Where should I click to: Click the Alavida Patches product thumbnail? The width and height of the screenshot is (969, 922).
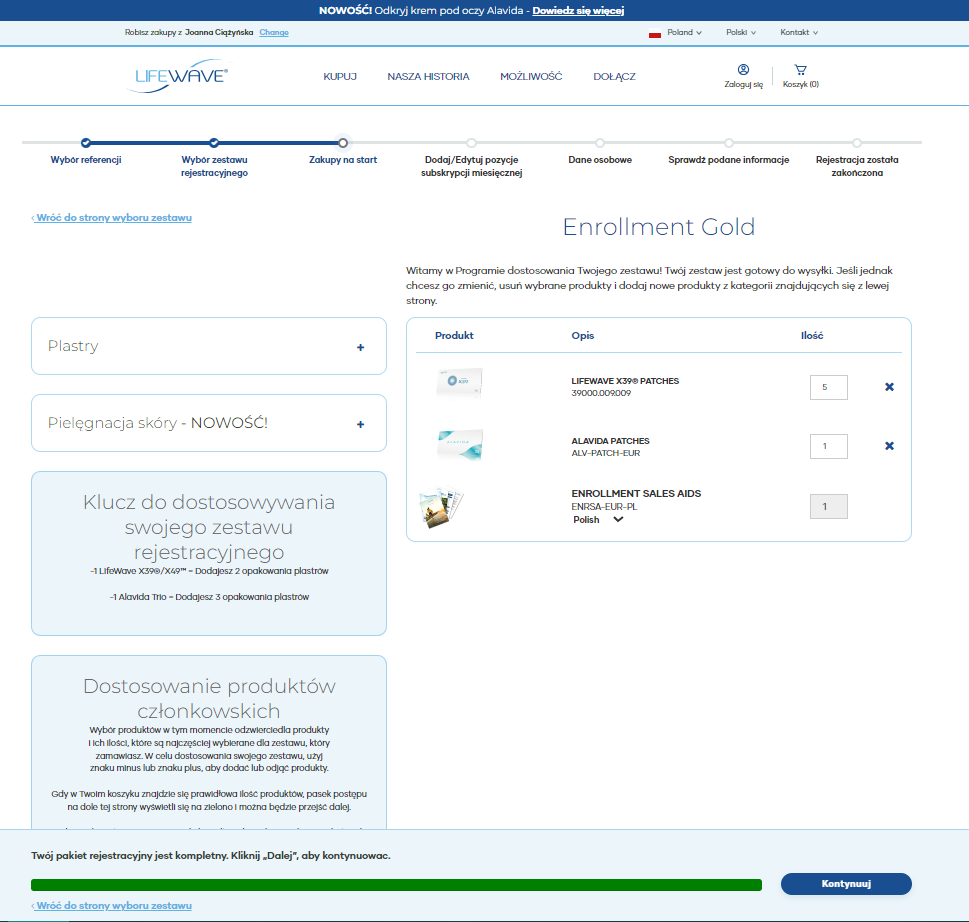(x=459, y=445)
